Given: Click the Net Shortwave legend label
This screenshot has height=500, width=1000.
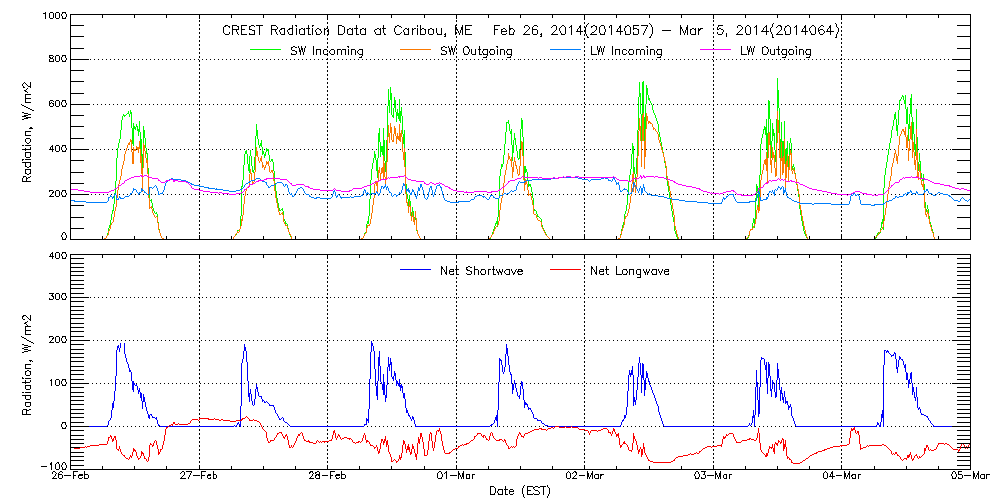Looking at the screenshot, I should [x=488, y=270].
